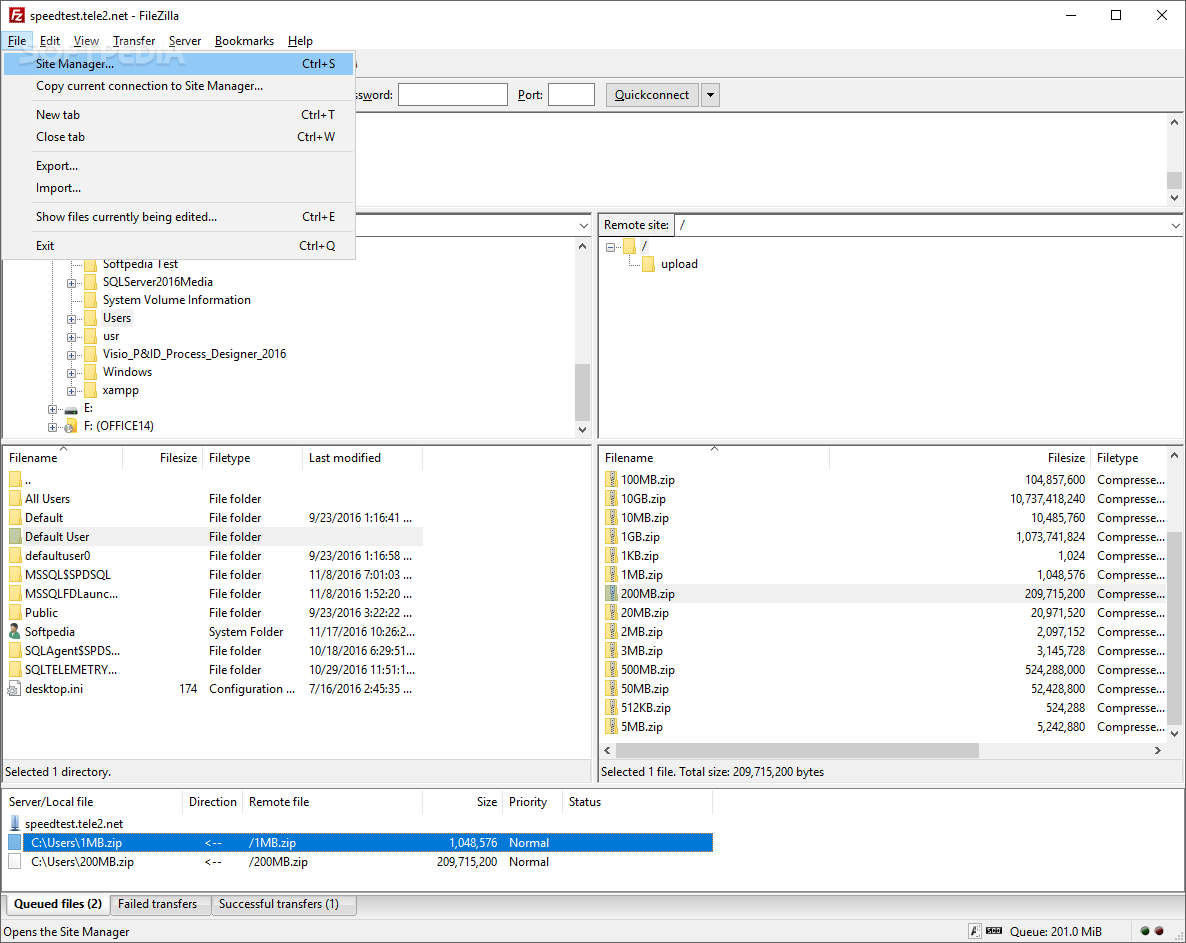Expand the Windows folder node

coord(71,373)
